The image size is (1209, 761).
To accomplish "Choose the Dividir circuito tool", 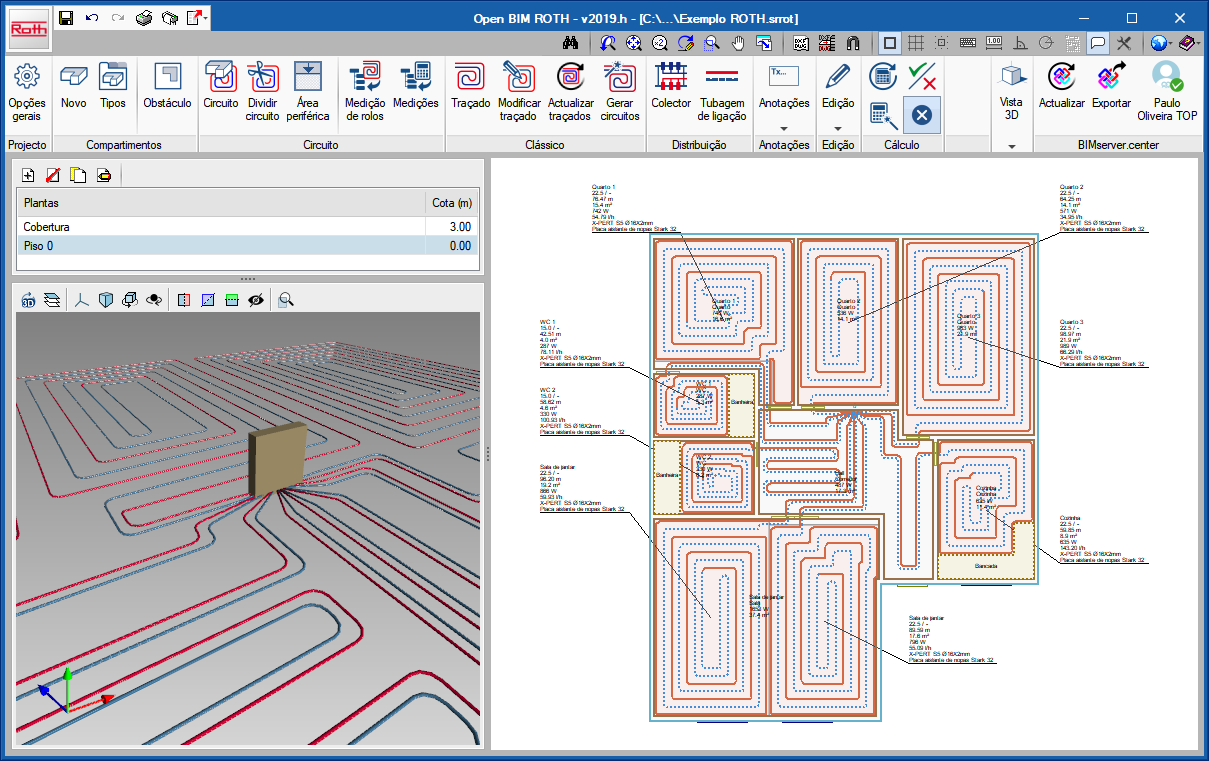I will 263,91.
